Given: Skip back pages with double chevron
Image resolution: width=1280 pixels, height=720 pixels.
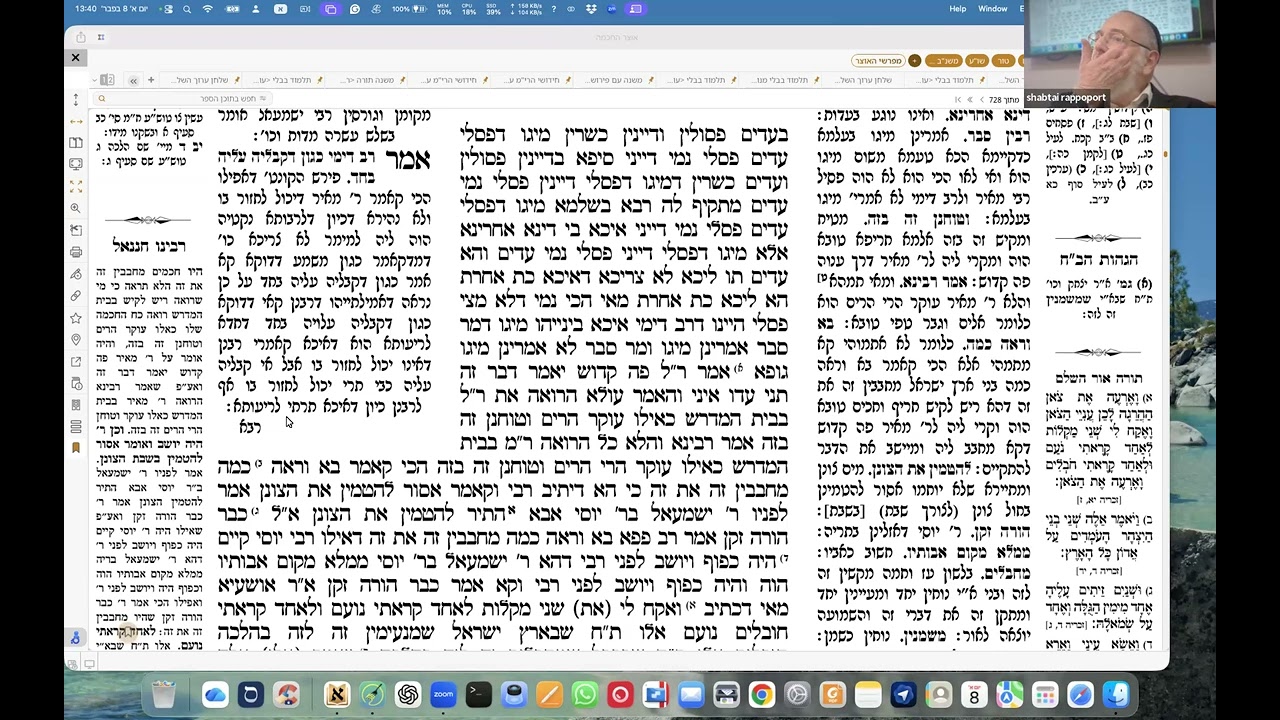Looking at the screenshot, I should [x=970, y=100].
